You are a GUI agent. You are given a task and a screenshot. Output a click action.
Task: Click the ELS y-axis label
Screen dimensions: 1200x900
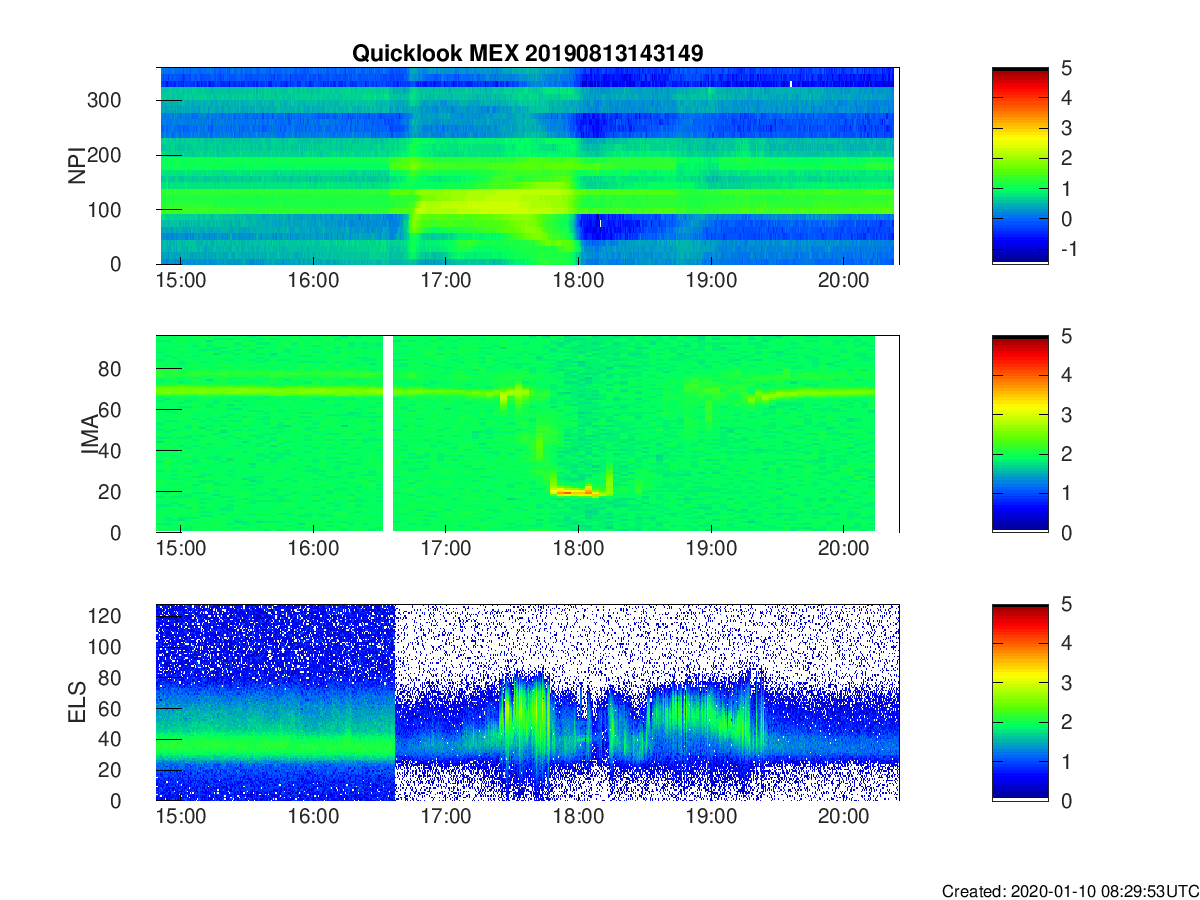[x=76, y=702]
